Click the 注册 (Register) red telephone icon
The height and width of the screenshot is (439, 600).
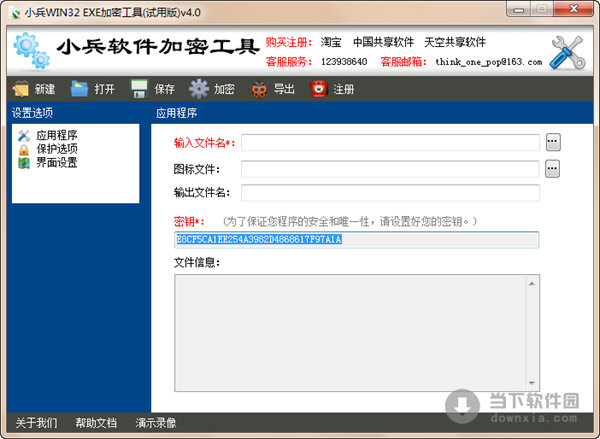click(x=318, y=89)
